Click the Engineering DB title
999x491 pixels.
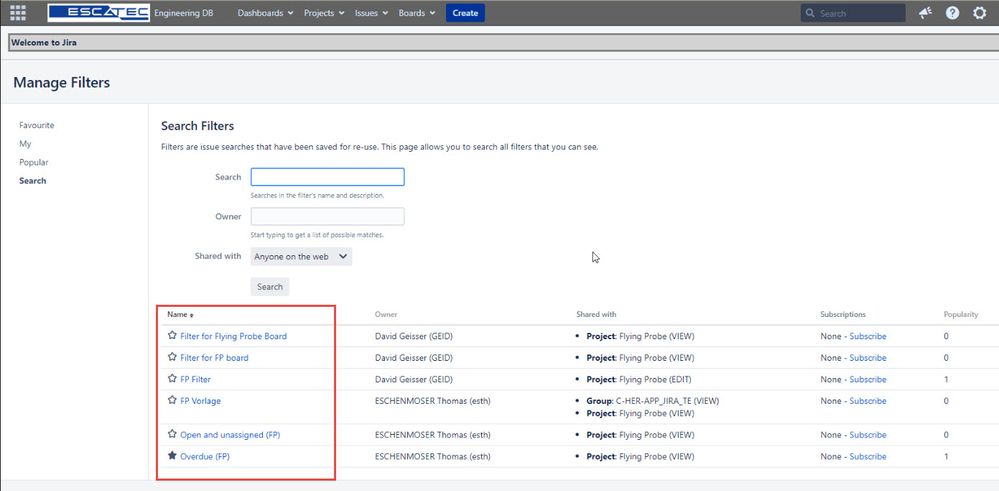click(183, 13)
